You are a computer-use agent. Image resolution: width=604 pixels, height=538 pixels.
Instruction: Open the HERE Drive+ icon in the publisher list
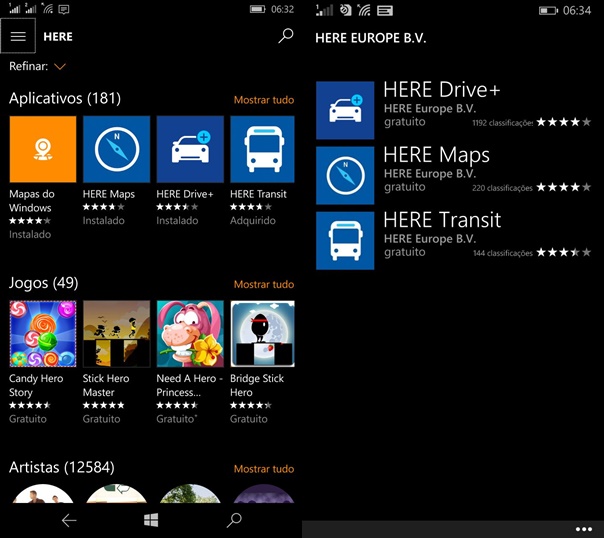[x=345, y=110]
